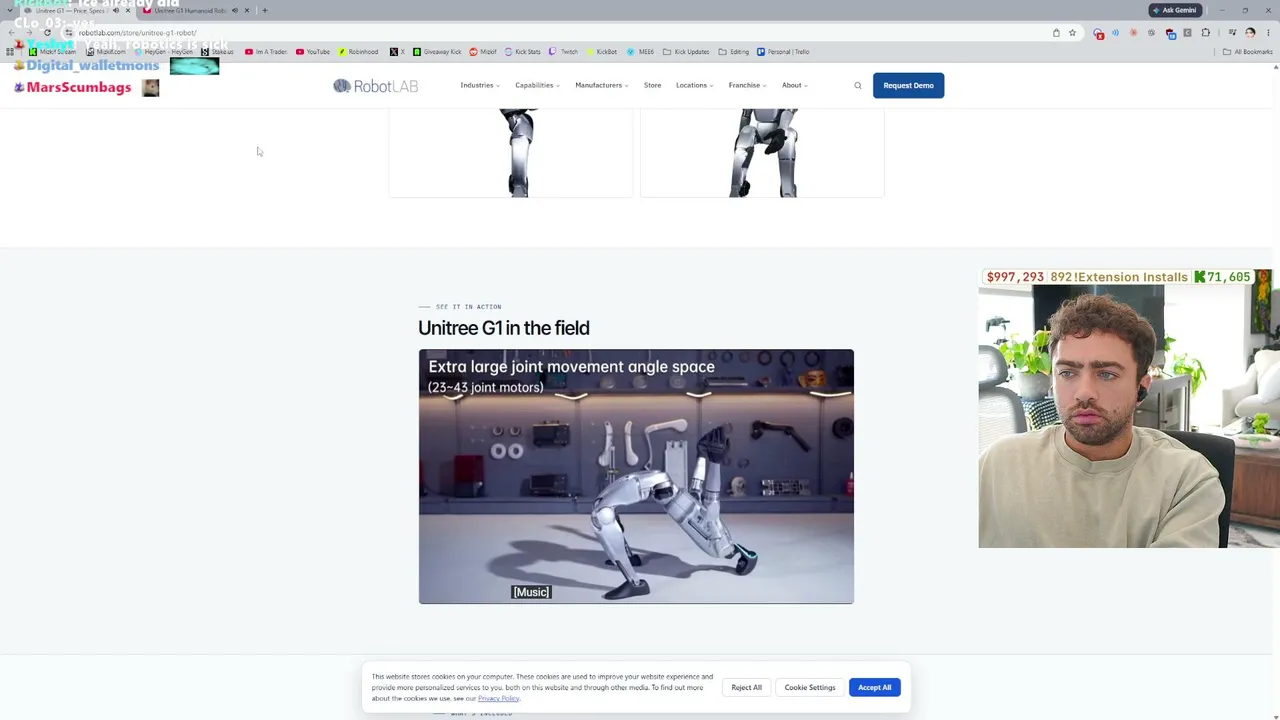This screenshot has width=1280, height=720.
Task: Open the Extensions puzzle-piece menu
Action: [1206, 33]
